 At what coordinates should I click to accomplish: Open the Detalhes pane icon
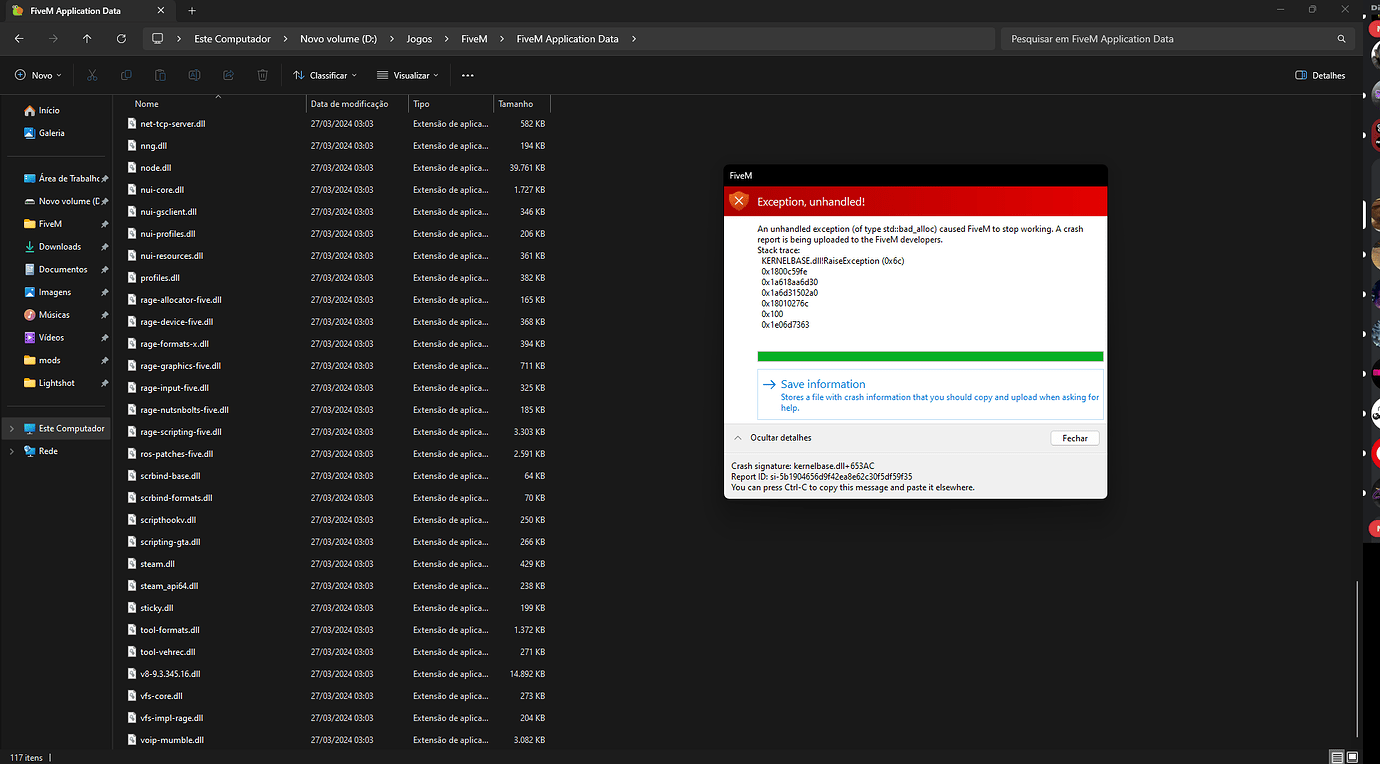[1319, 75]
